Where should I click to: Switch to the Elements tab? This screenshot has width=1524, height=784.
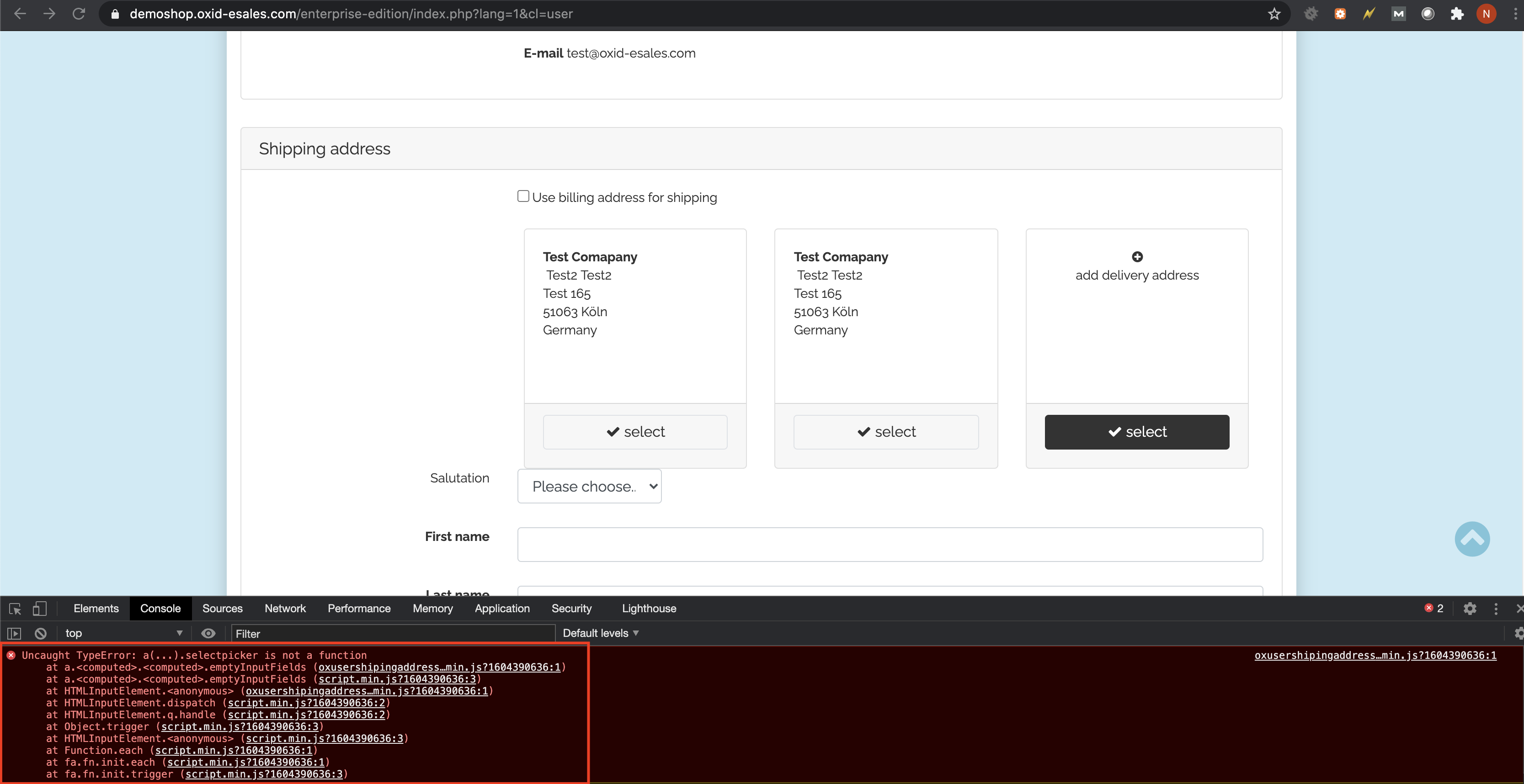point(96,609)
